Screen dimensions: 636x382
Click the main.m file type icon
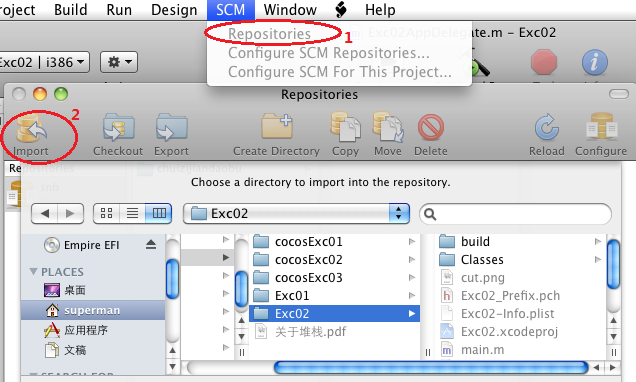pos(447,350)
